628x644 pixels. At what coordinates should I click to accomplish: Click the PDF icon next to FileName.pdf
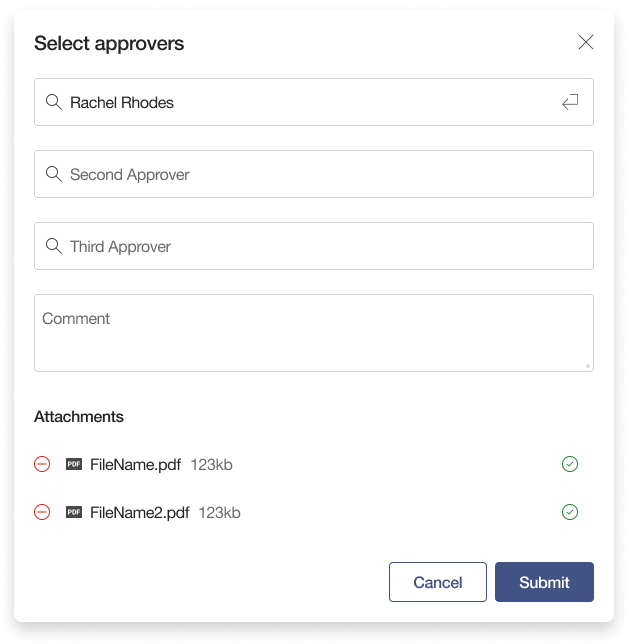pyautogui.click(x=74, y=464)
